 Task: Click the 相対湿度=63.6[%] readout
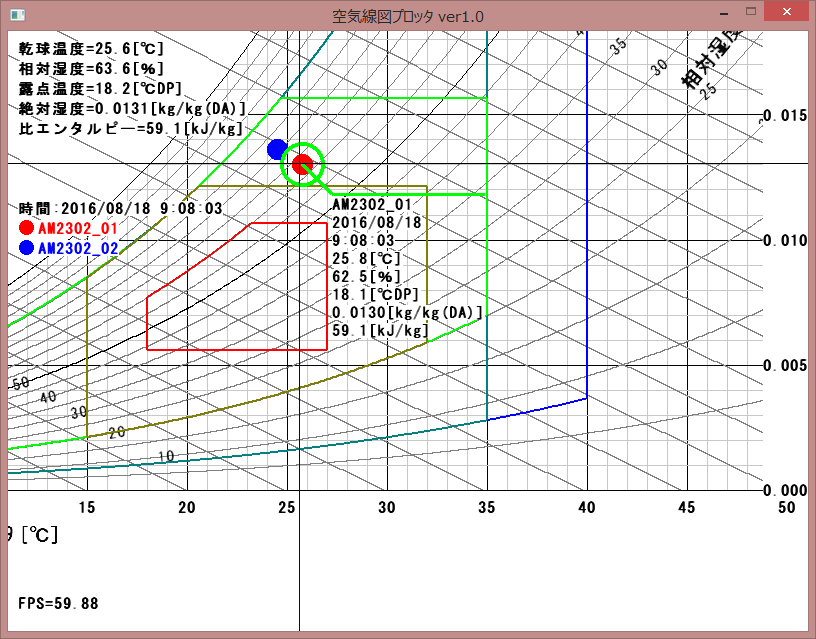pyautogui.click(x=92, y=68)
